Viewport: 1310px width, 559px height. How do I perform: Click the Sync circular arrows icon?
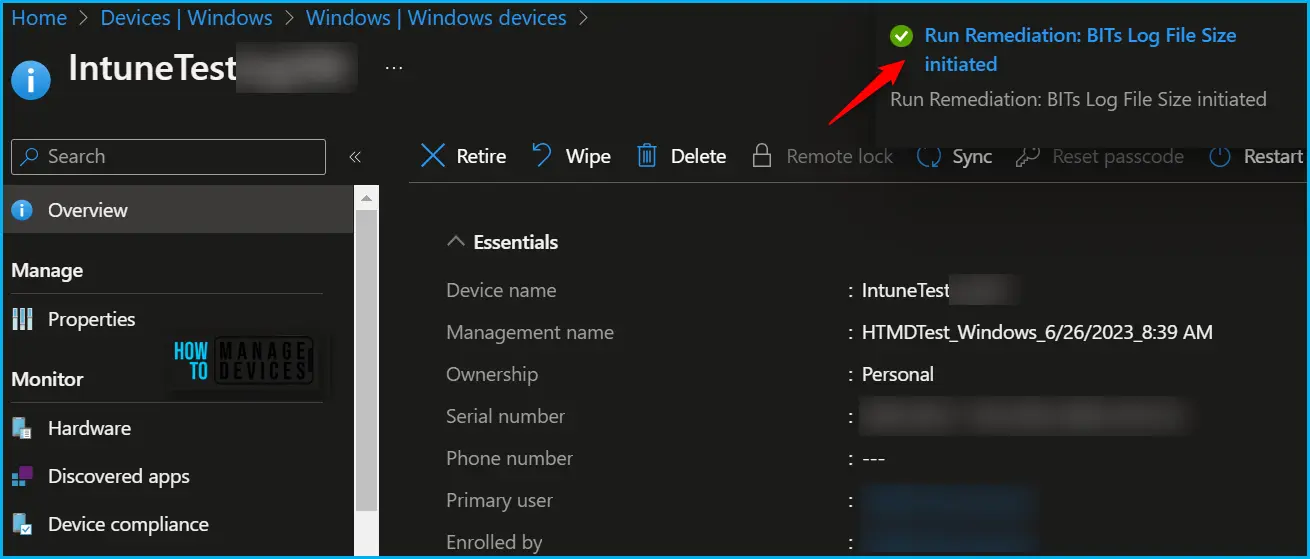click(x=929, y=156)
